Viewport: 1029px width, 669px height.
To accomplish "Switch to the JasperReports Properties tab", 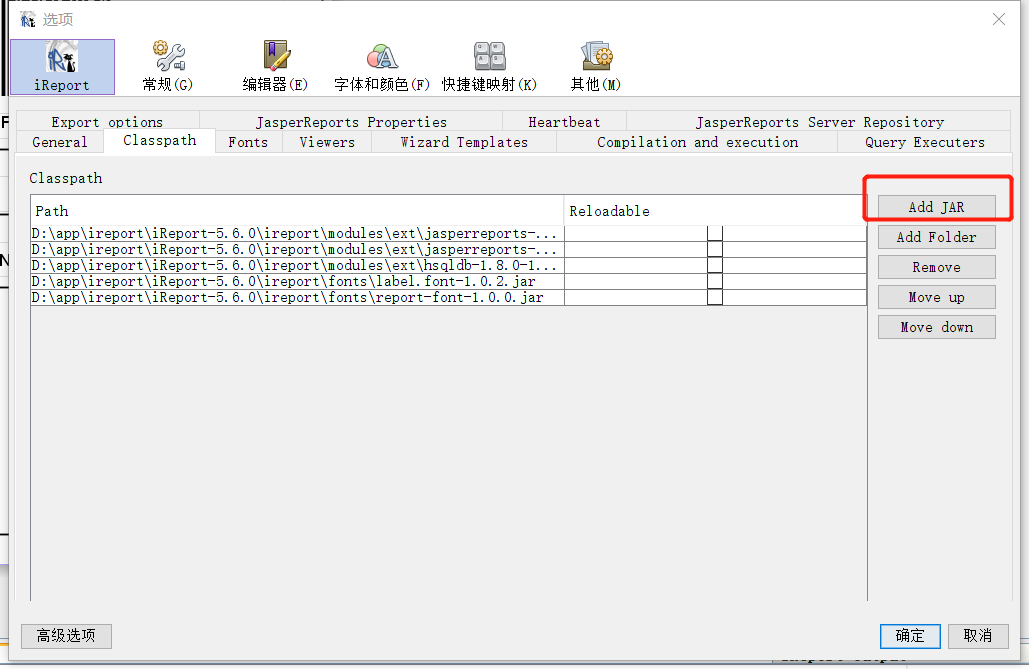I will pos(351,121).
